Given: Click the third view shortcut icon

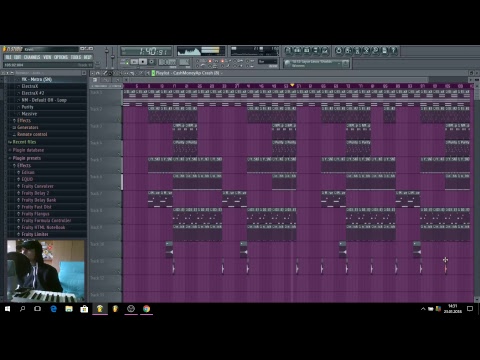Looking at the screenshot, I should point(307,51).
